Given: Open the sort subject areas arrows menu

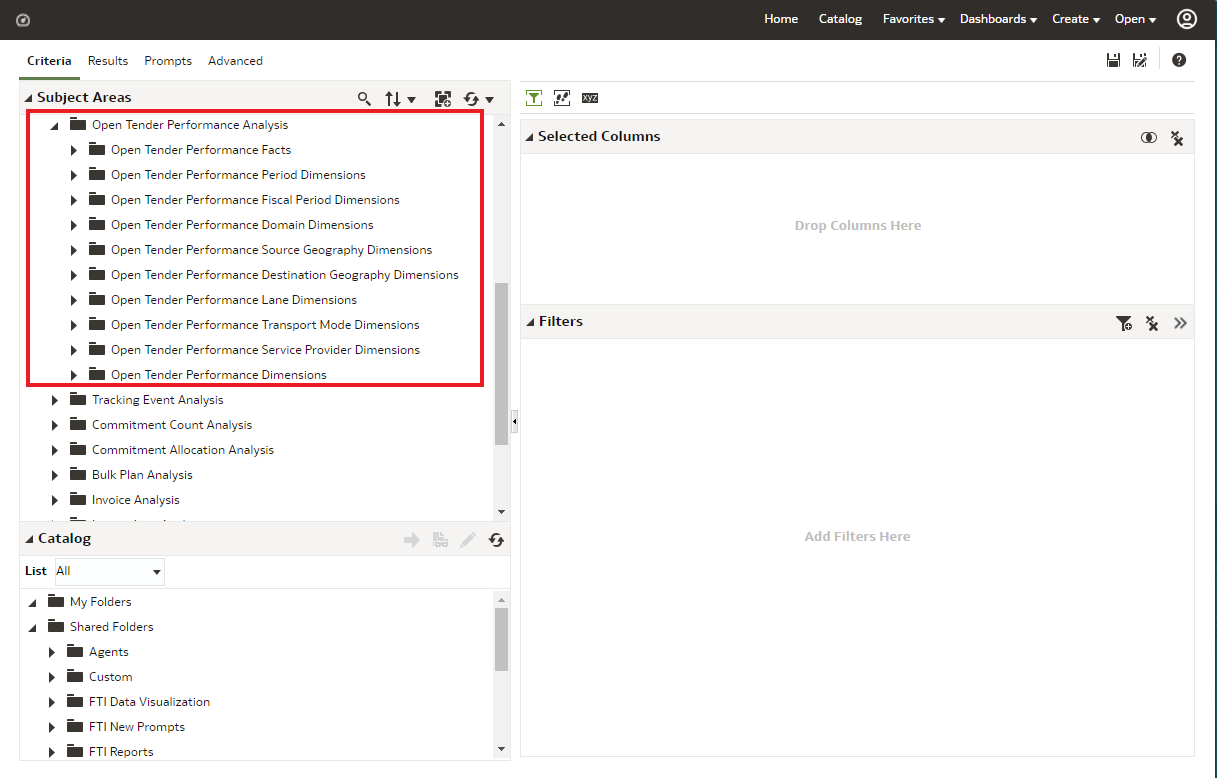Looking at the screenshot, I should [400, 98].
